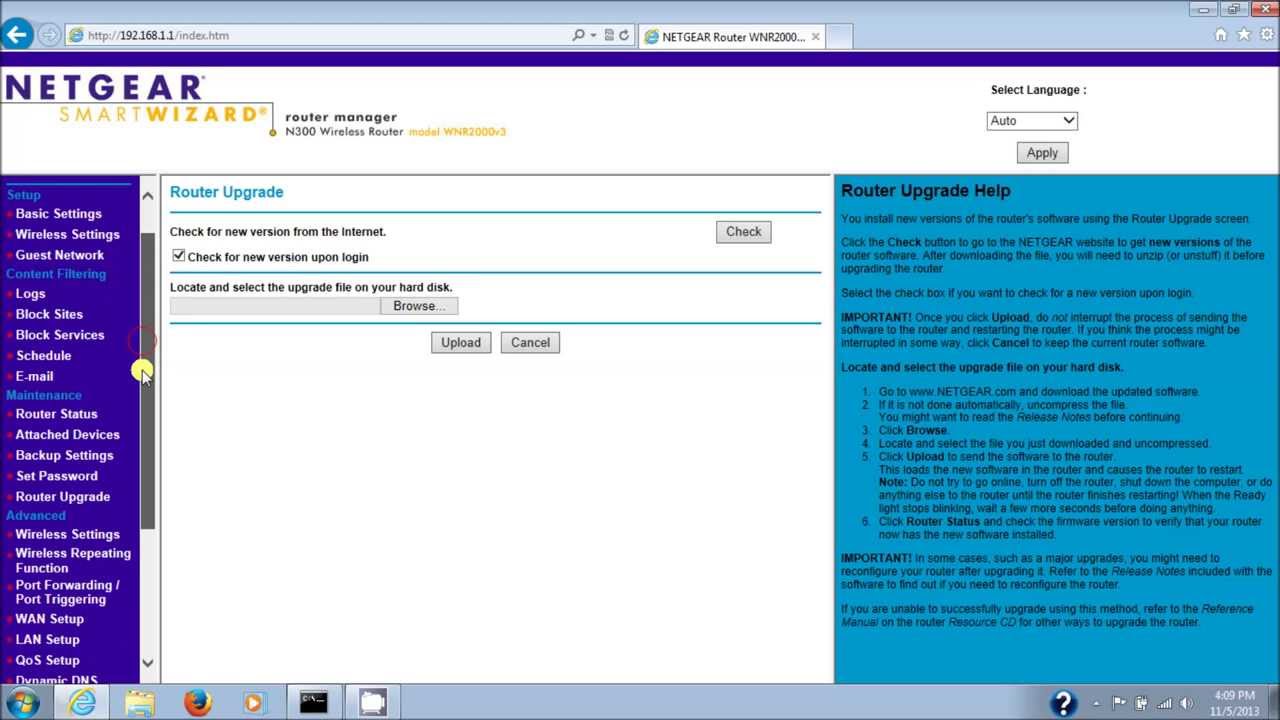Click the sidebar scrollbar thumb
The image size is (1280, 720).
tap(148, 381)
